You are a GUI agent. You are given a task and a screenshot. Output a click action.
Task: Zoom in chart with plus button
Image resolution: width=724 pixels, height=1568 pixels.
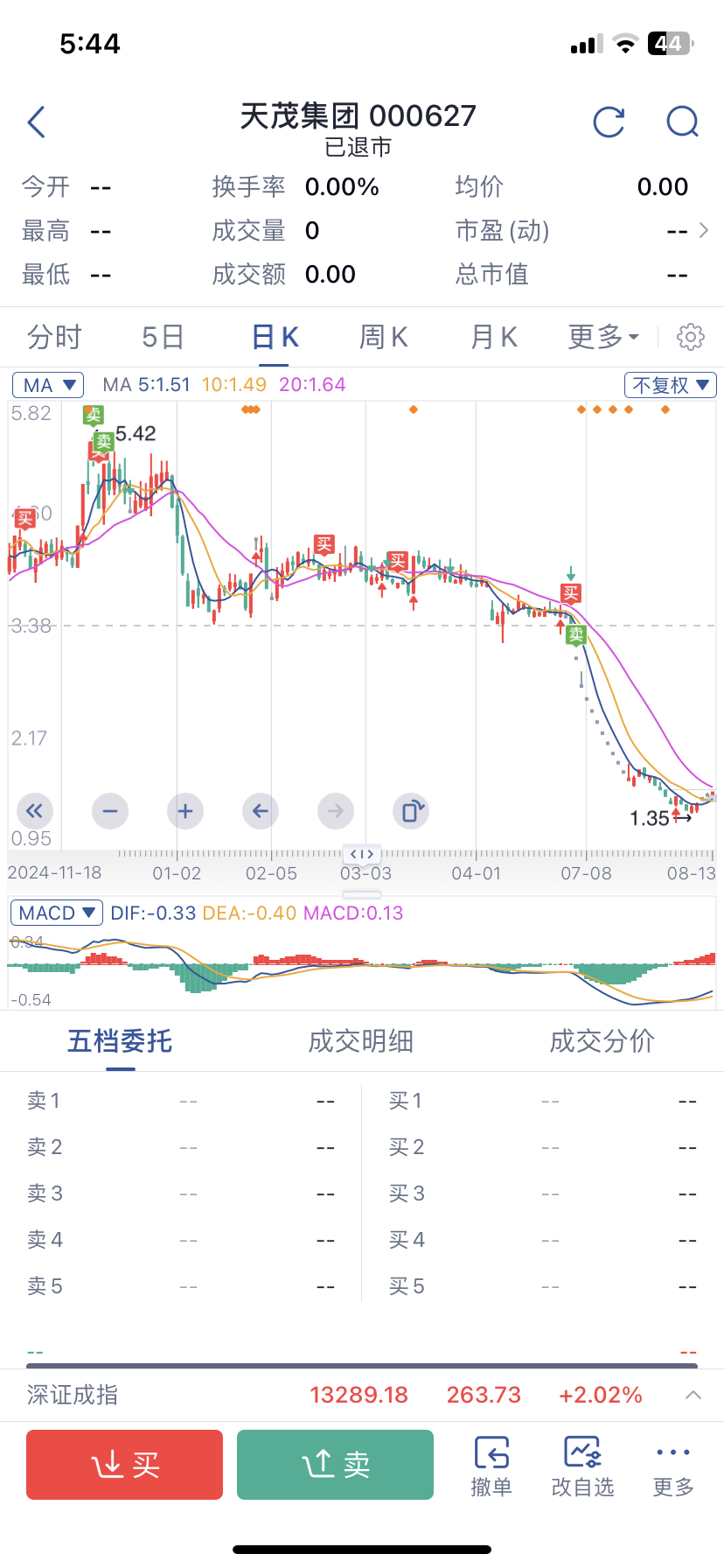tap(185, 811)
